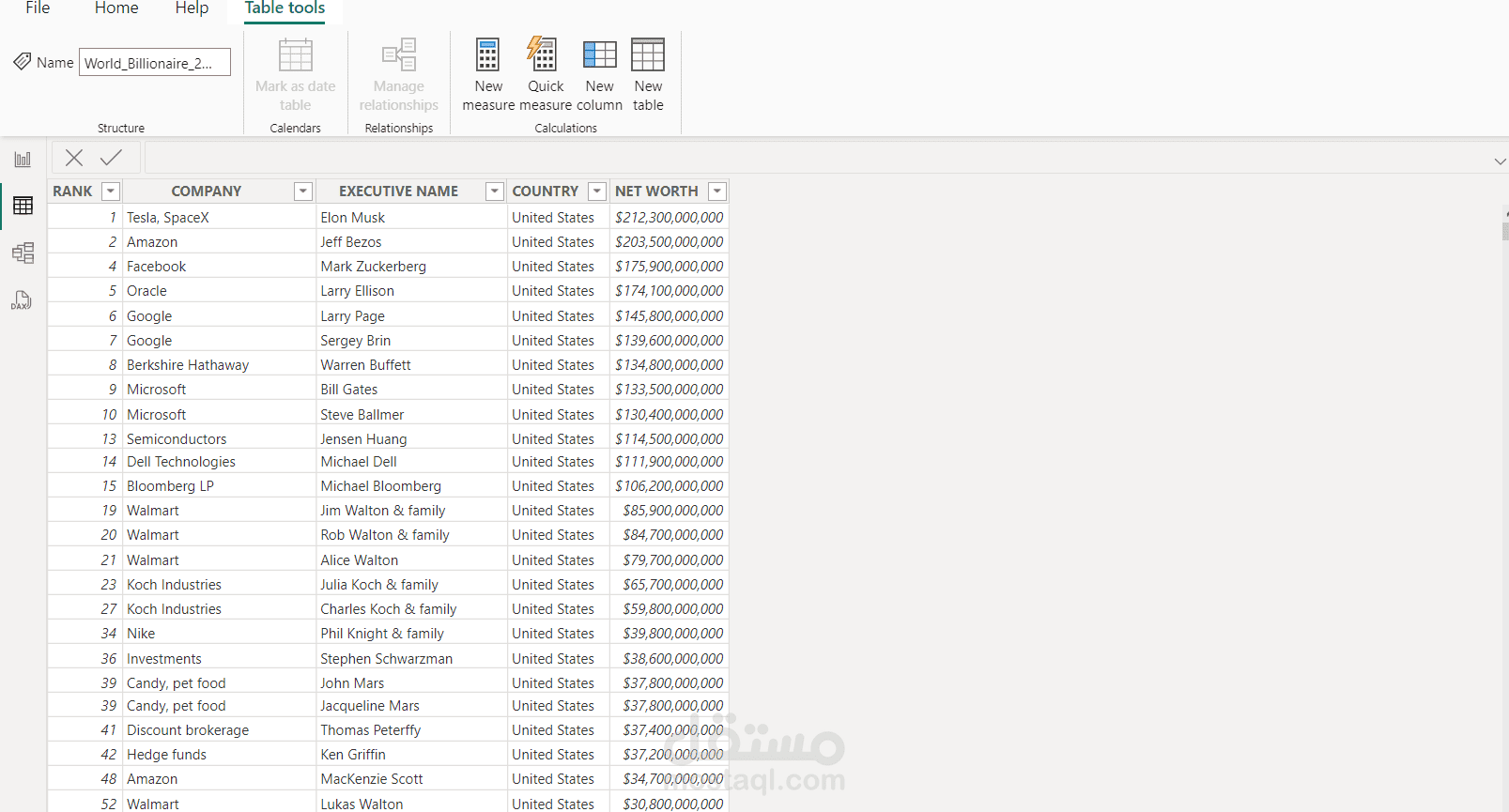Click the cell 'Berkshire Hathaway'
Screen dimensions: 1509x812
219,365
